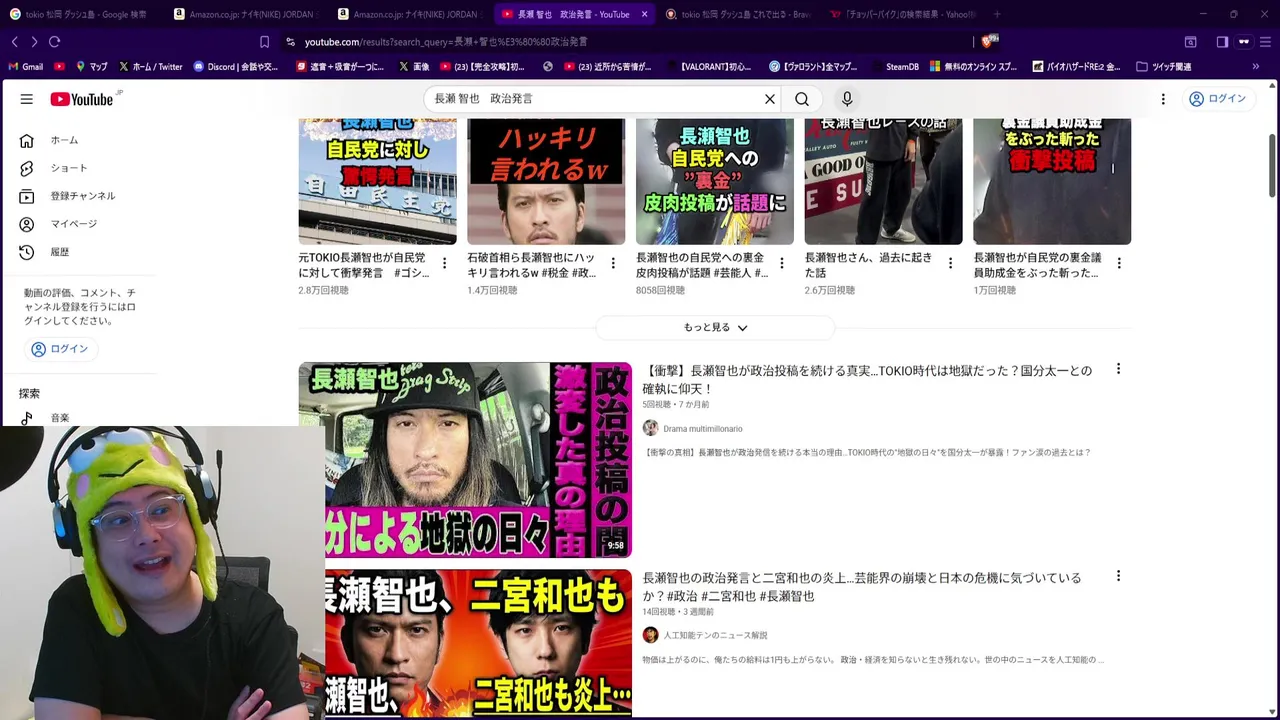Open the Gmail bookmark

point(26,67)
